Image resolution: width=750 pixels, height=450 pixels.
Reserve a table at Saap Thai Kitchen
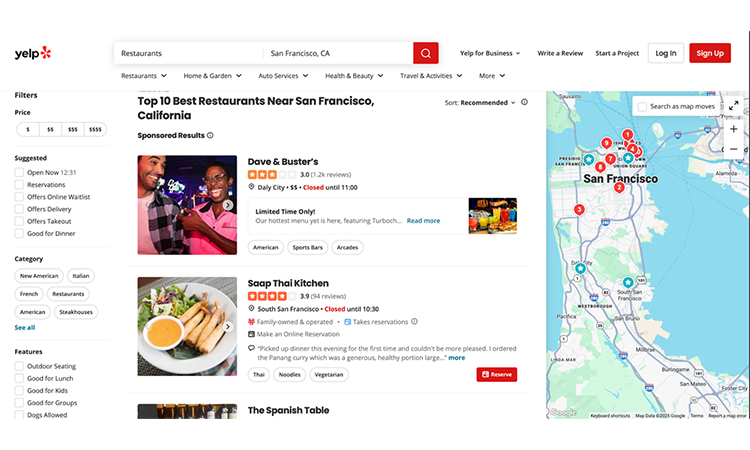coord(496,374)
